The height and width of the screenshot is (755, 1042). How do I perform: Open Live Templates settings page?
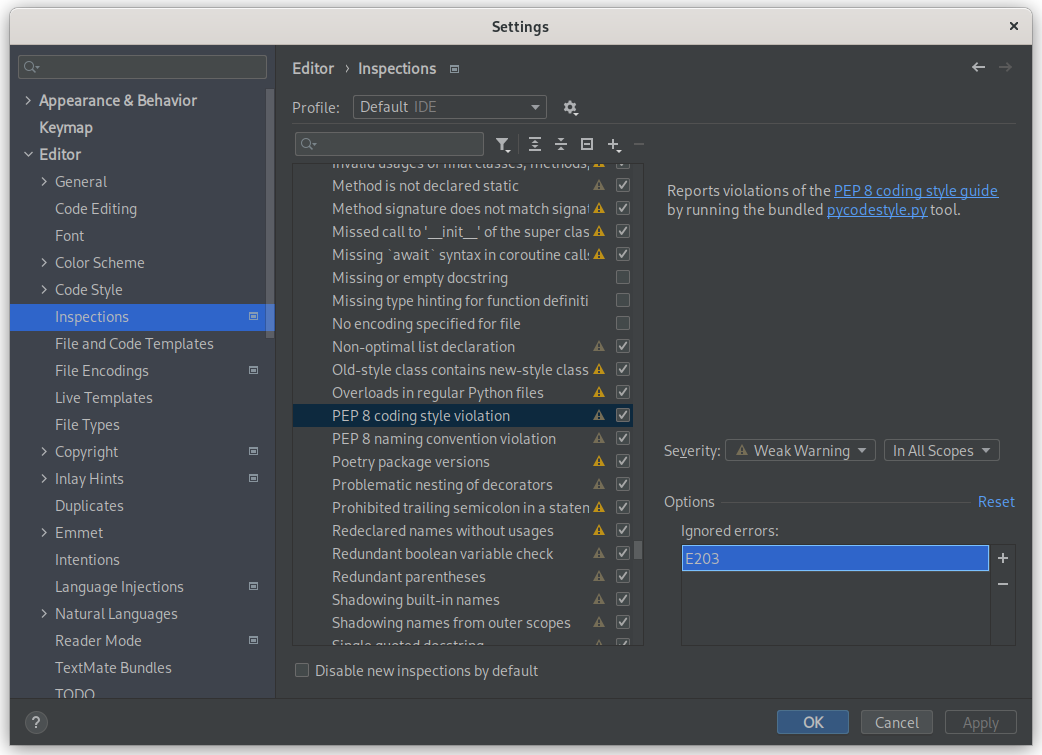104,397
